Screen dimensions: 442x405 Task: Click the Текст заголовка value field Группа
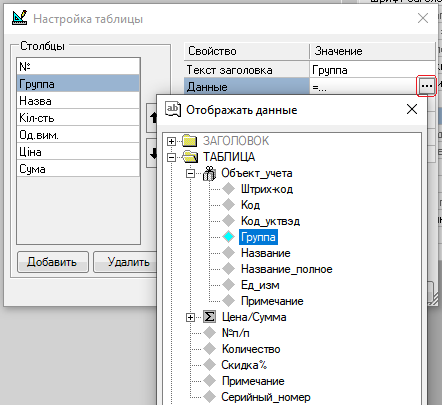coord(372,70)
